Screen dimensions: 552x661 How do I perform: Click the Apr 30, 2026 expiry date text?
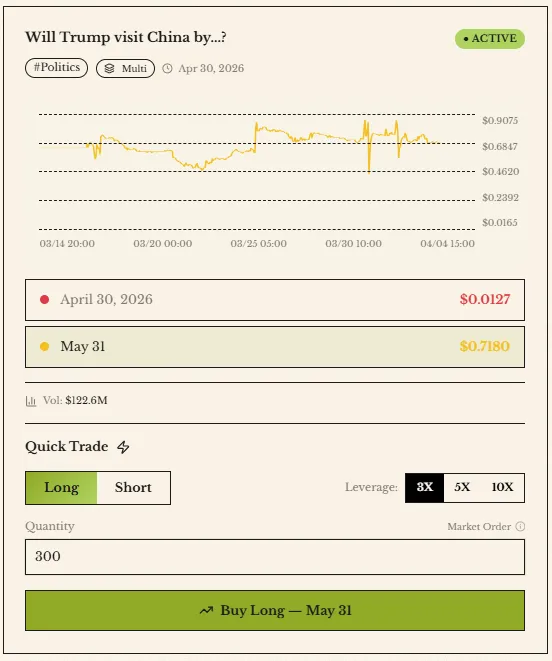(211, 68)
